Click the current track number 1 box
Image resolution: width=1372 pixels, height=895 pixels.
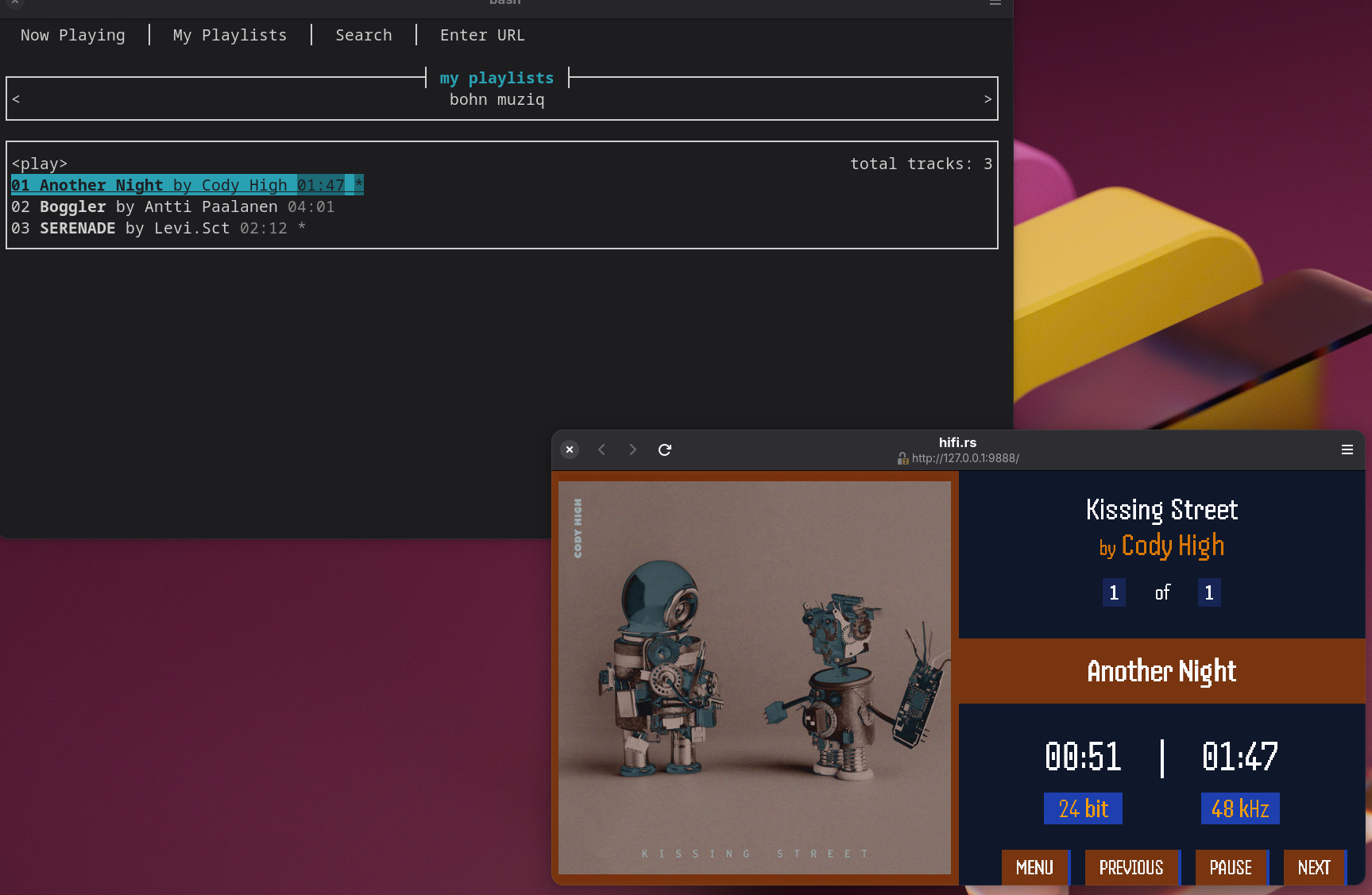click(x=1114, y=592)
